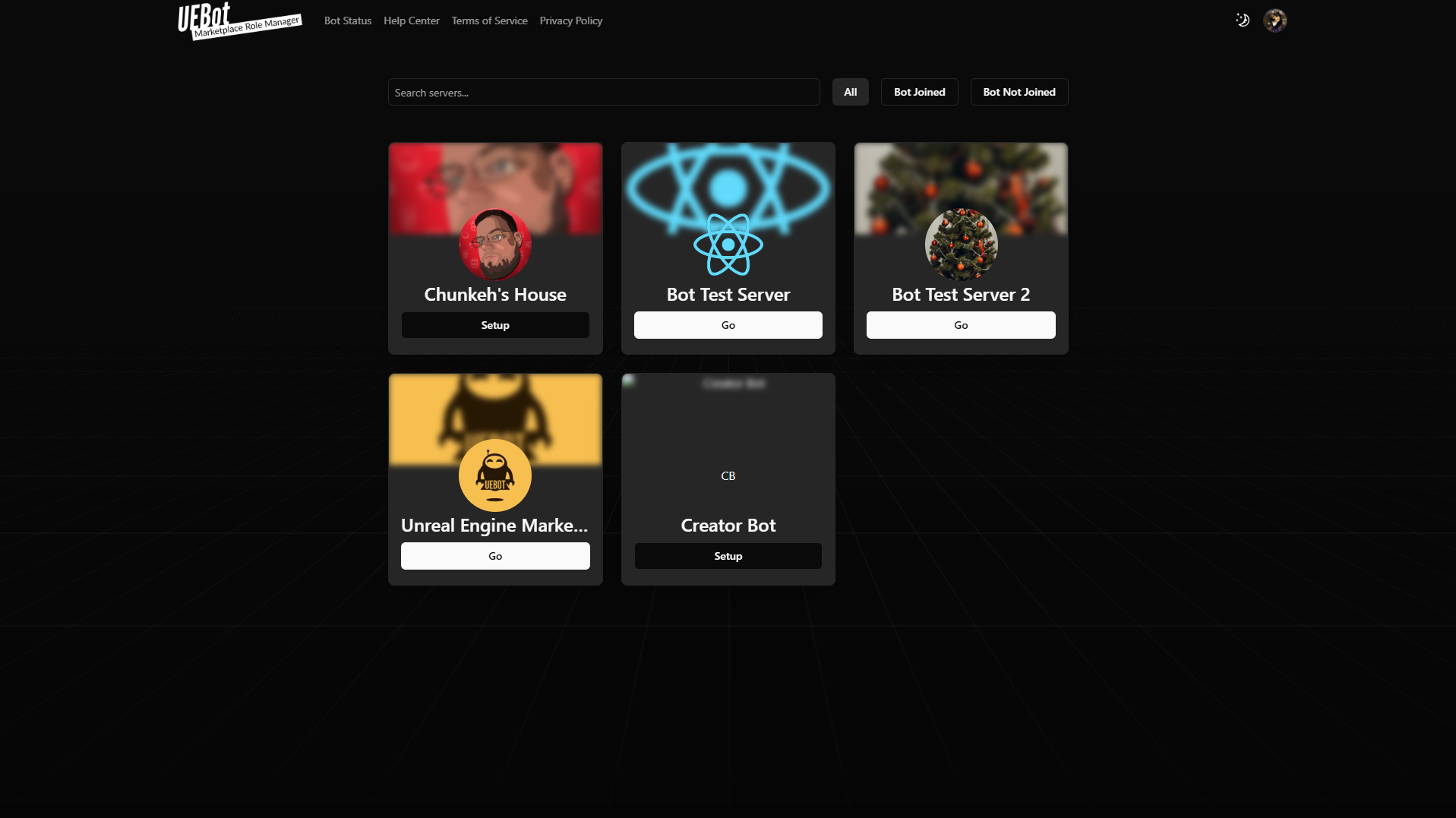Open the Bot Status page
This screenshot has width=1456, height=818.
[x=348, y=21]
